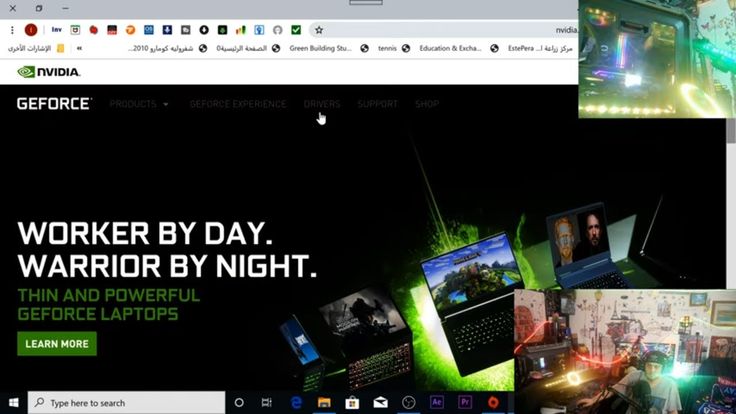Open Task View in taskbar
736x414 pixels.
[x=267, y=403]
